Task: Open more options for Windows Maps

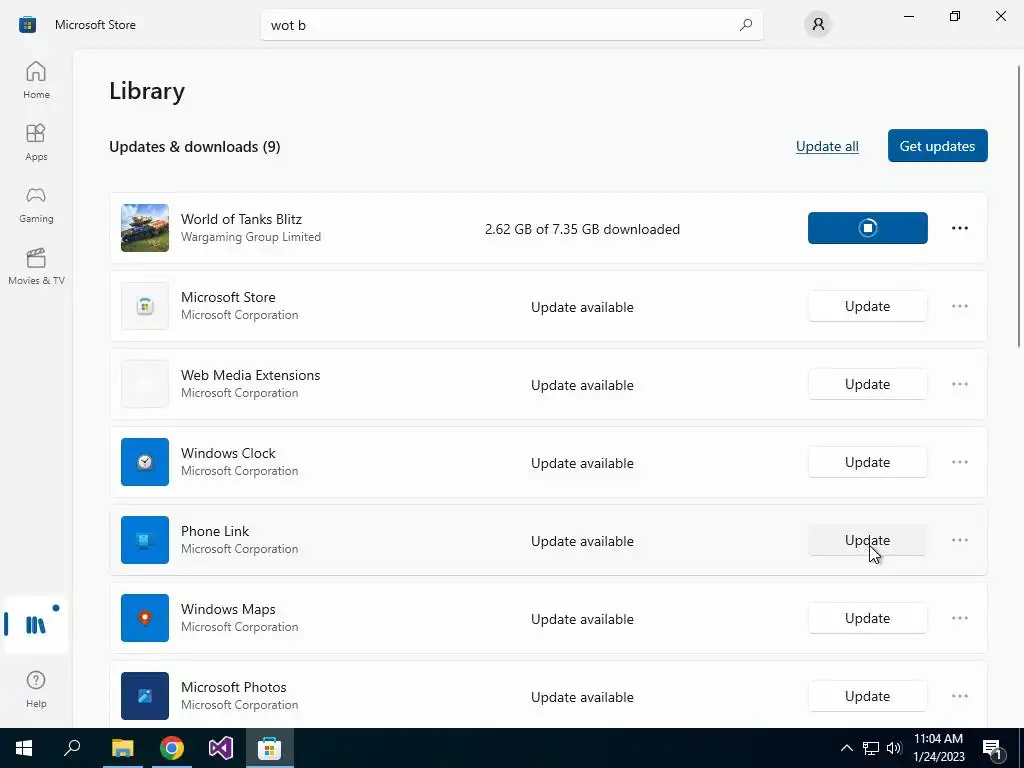Action: [959, 618]
